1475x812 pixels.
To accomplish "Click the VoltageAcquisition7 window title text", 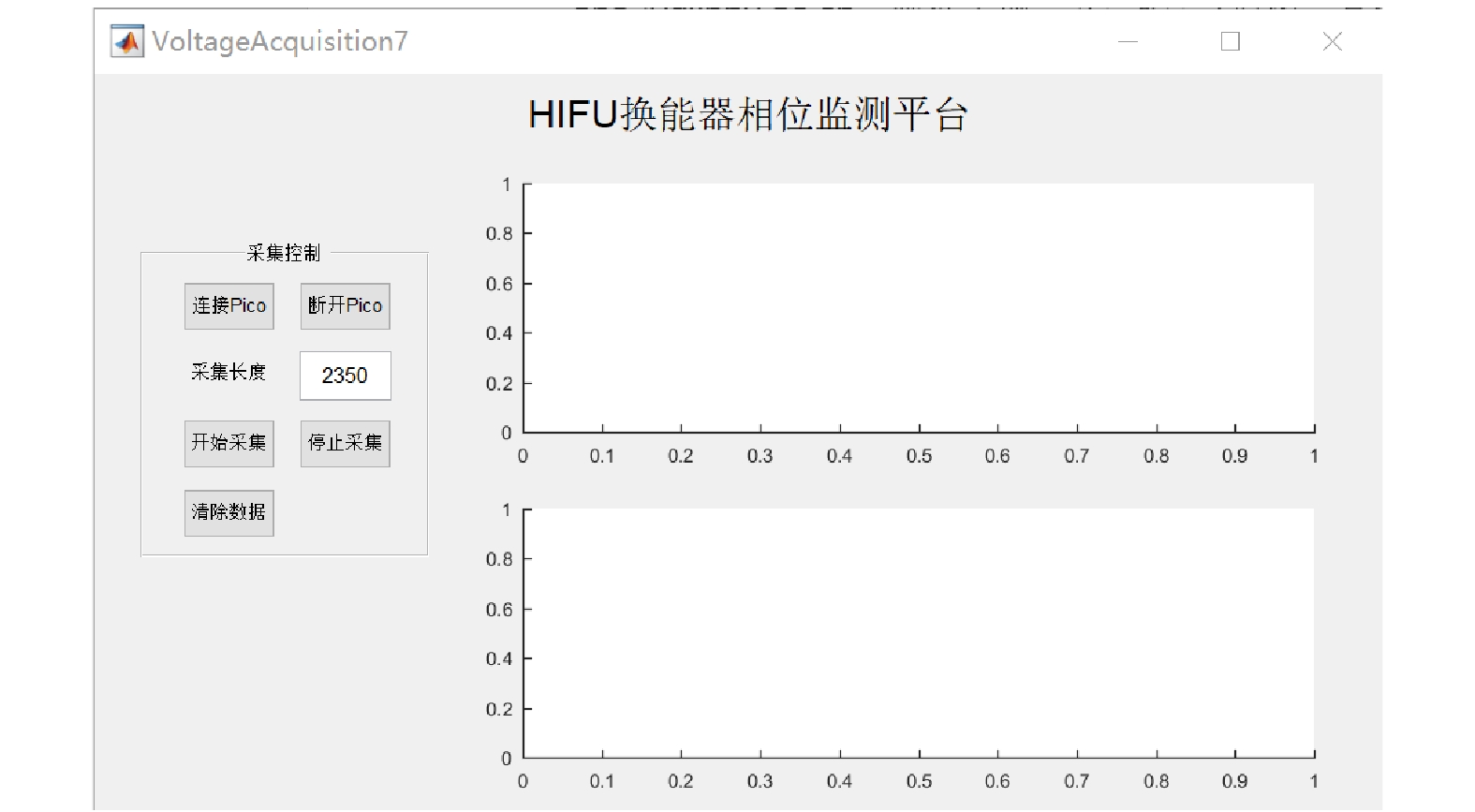I will click(x=280, y=41).
